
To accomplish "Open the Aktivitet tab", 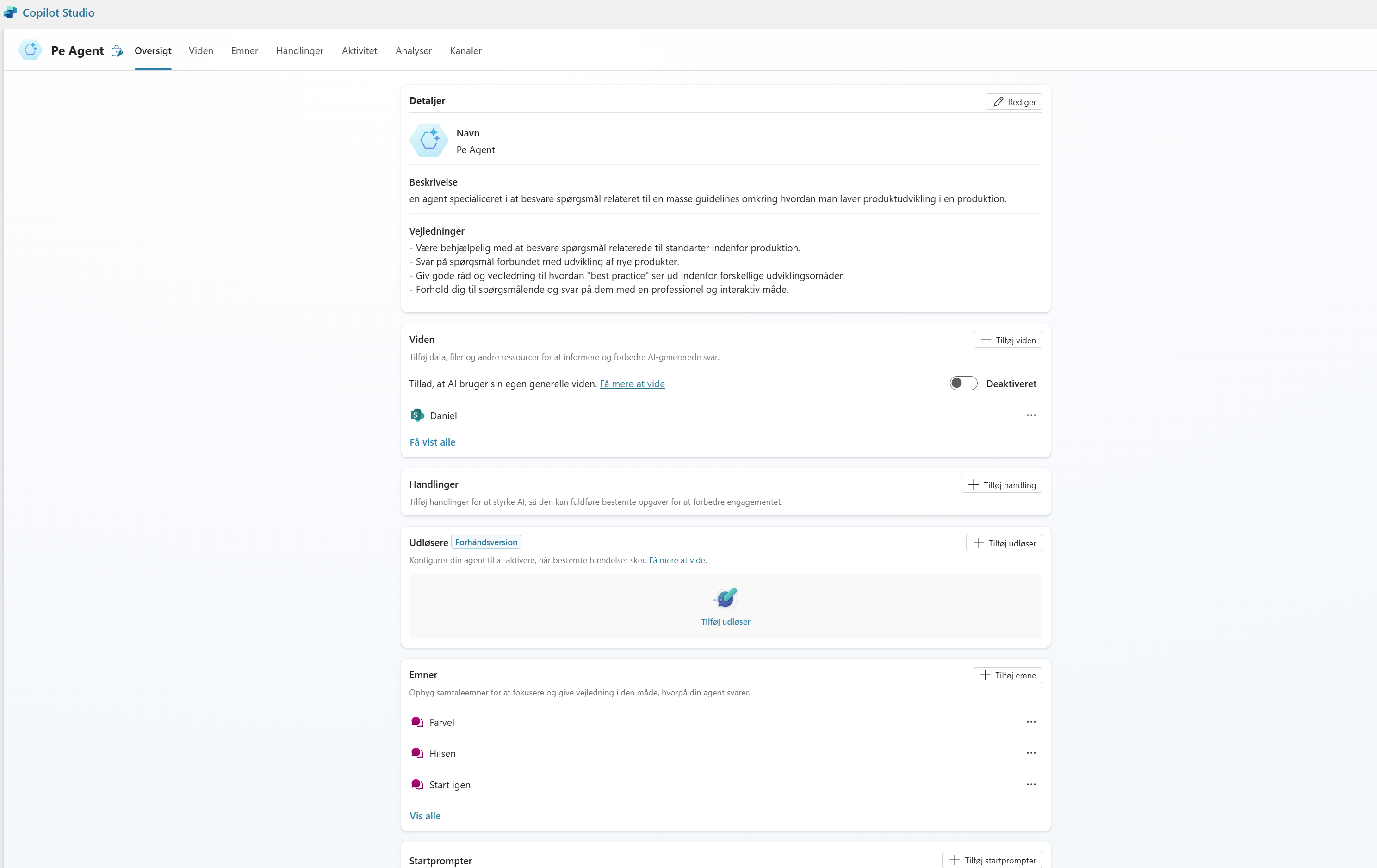I will [359, 51].
